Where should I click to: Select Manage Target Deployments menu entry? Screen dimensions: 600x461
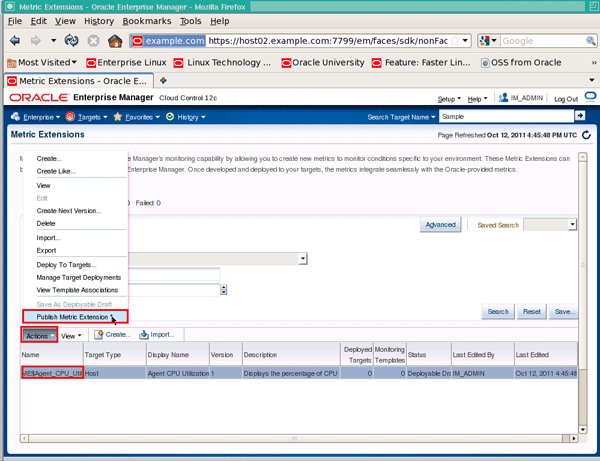(78, 277)
